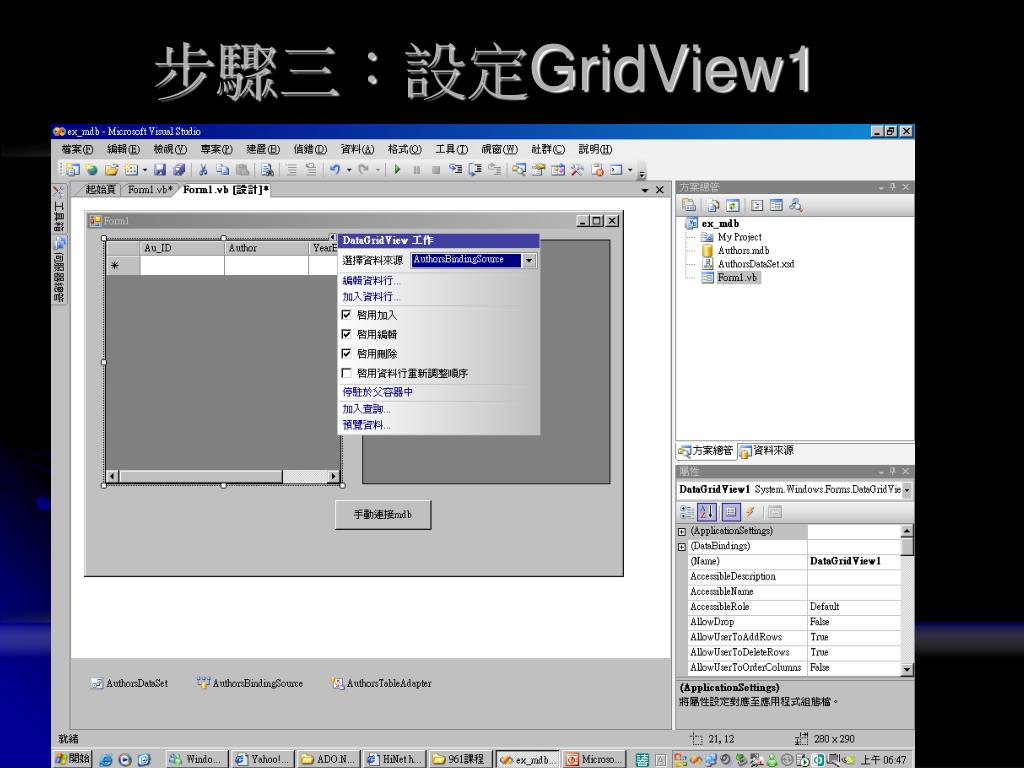Open the 檔案(F) menu
1024x768 pixels.
77,150
